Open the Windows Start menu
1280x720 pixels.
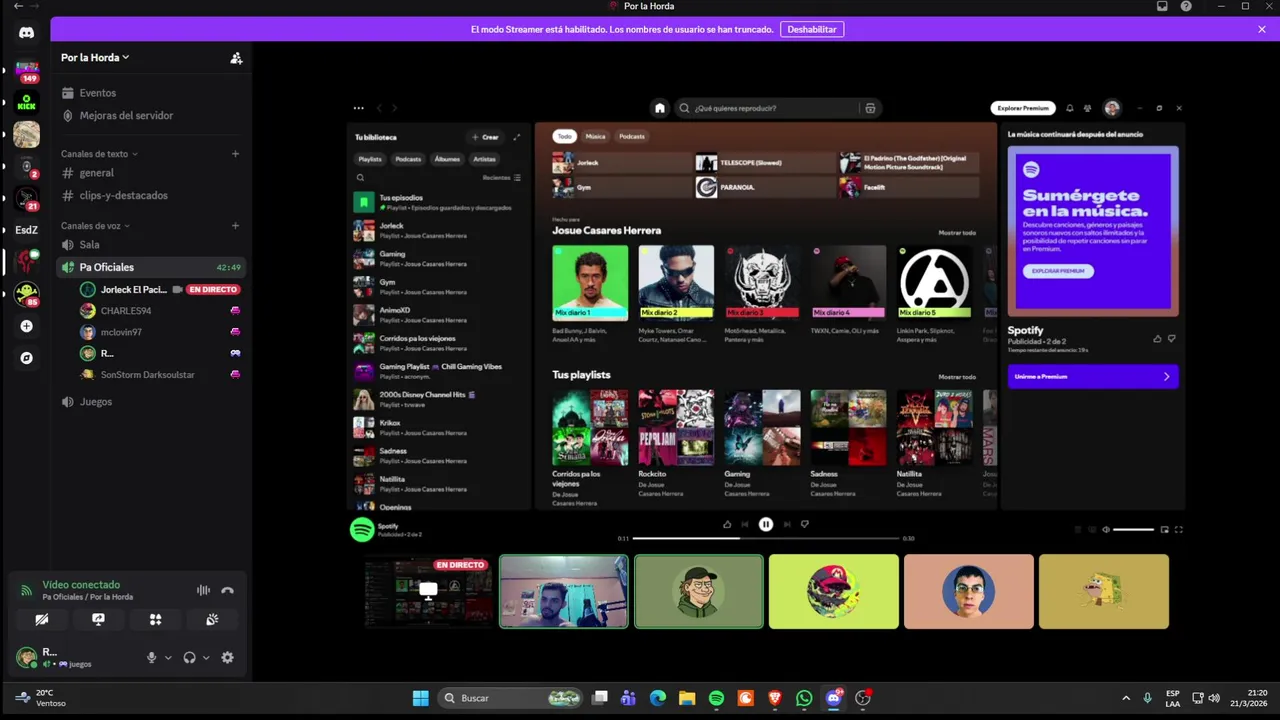tap(421, 698)
